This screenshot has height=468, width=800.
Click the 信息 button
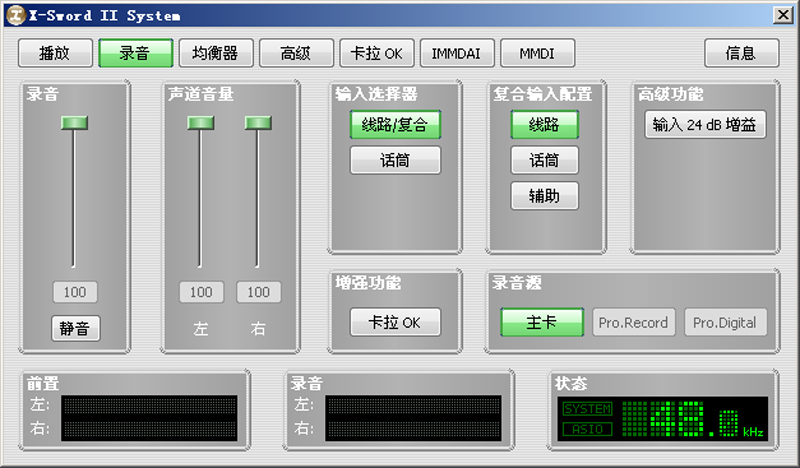(741, 53)
